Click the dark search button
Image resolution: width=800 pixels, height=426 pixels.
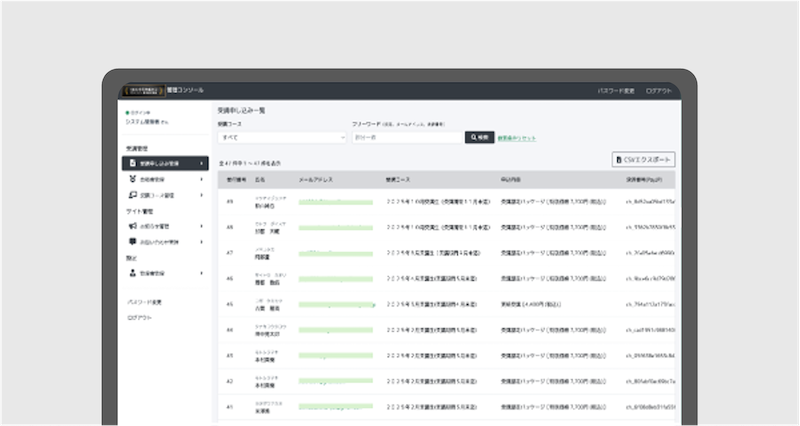pyautogui.click(x=480, y=137)
